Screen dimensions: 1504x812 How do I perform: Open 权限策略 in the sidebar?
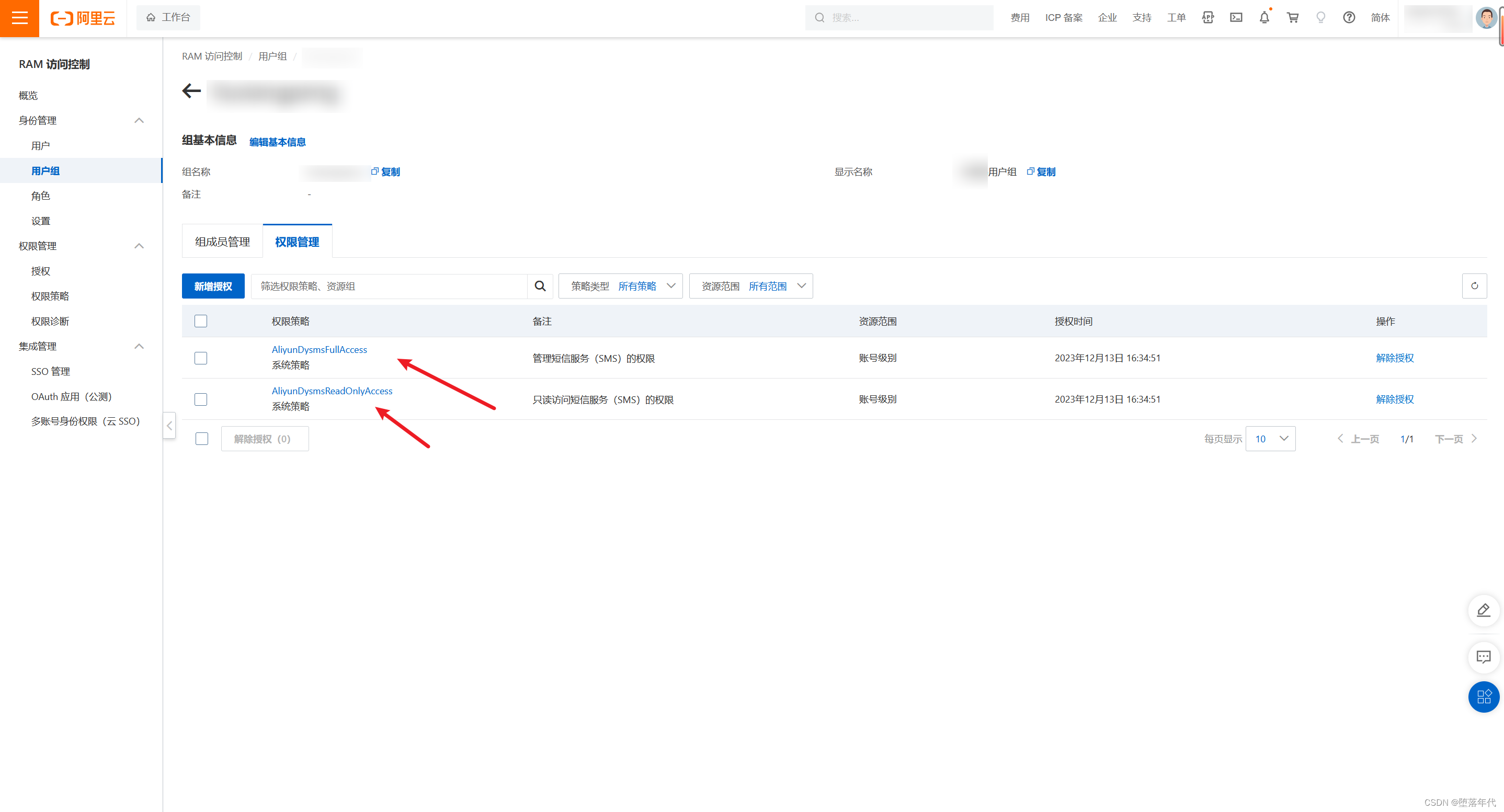tap(50, 296)
